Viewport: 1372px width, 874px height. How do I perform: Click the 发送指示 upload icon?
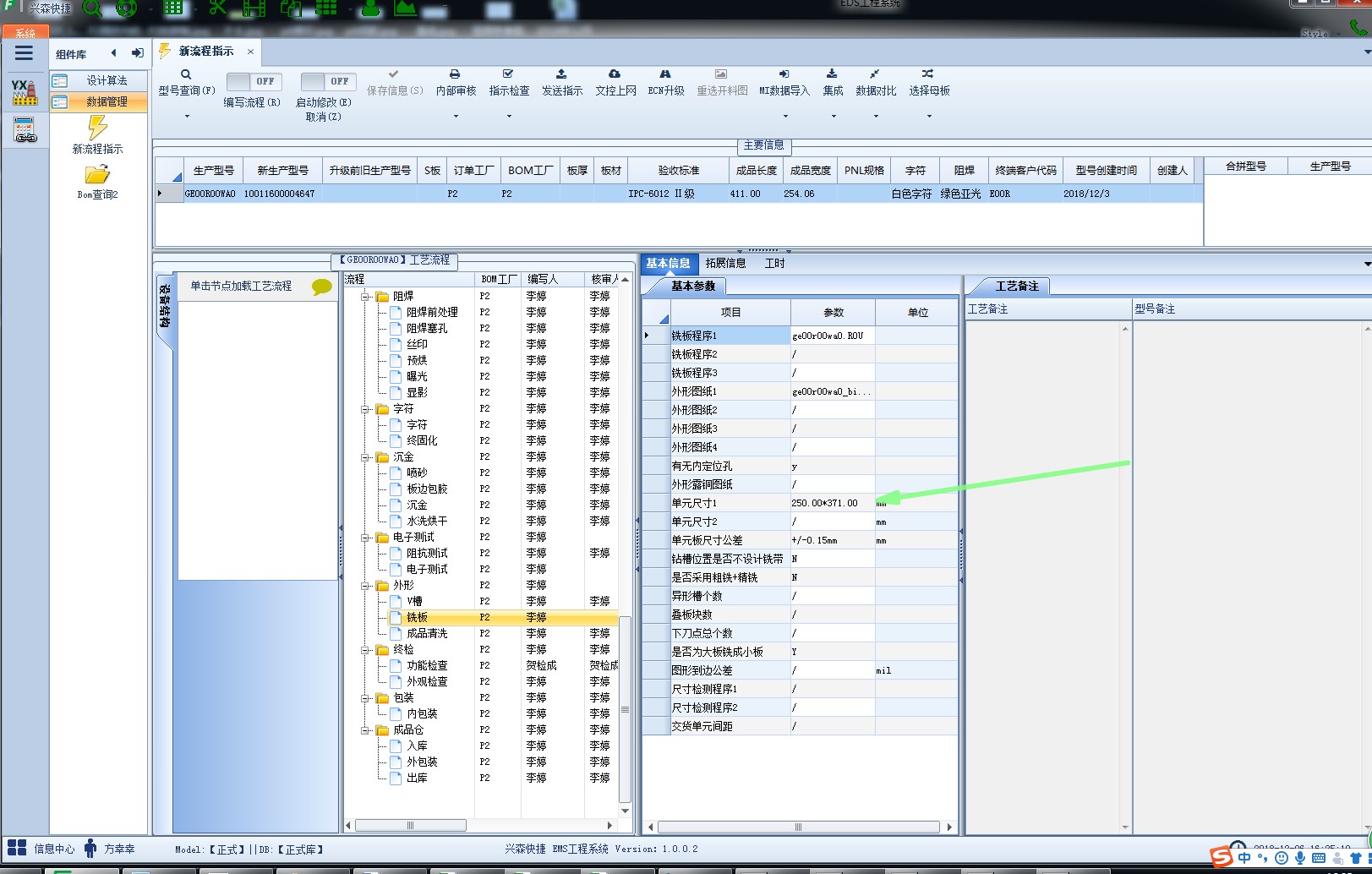click(x=561, y=74)
